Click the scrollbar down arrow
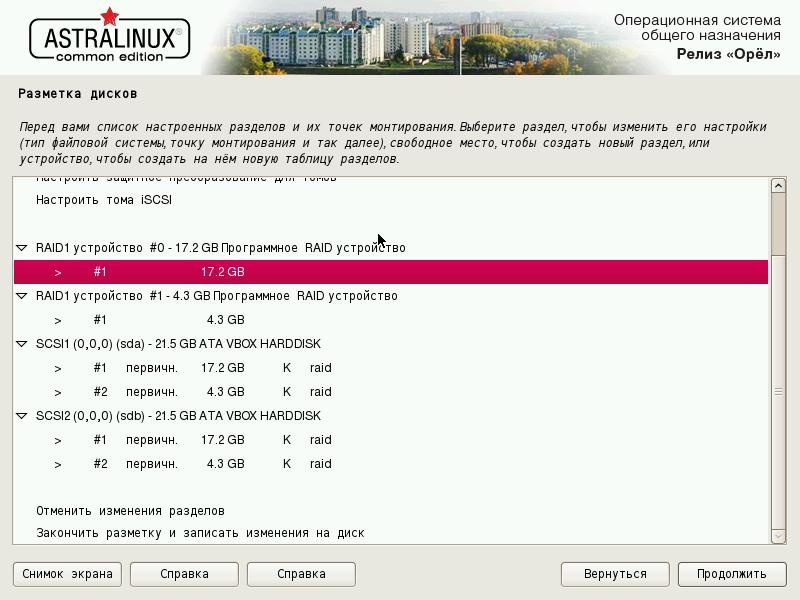The width and height of the screenshot is (800, 600). (x=778, y=536)
